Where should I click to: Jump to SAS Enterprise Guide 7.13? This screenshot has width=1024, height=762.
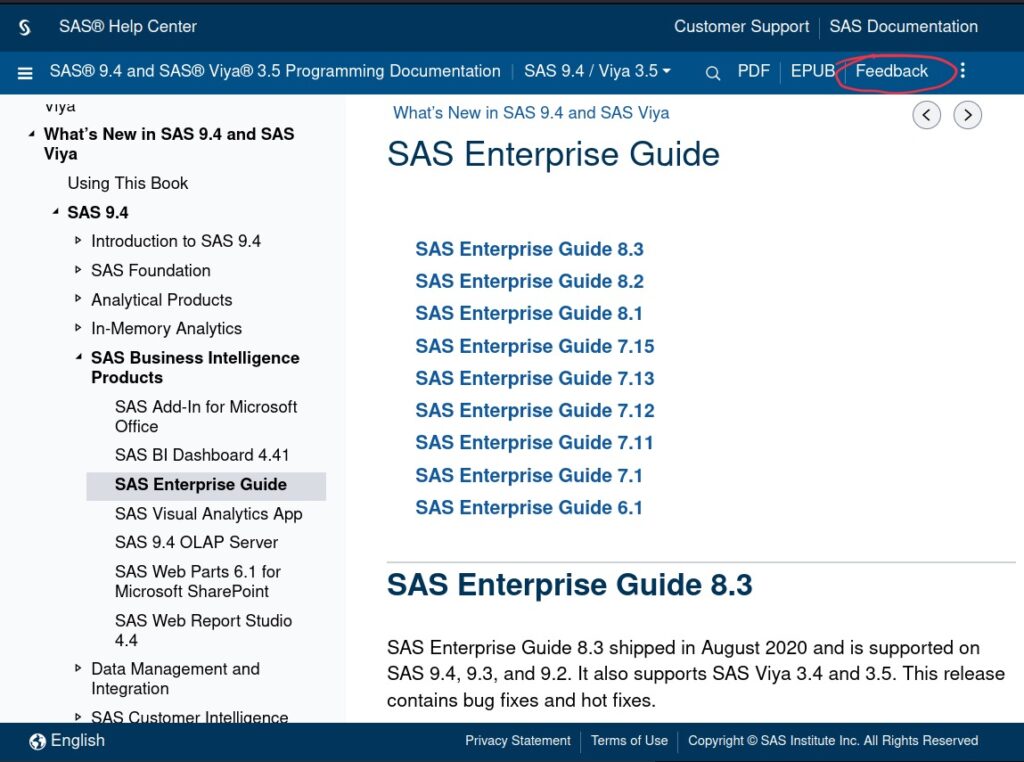pos(535,378)
